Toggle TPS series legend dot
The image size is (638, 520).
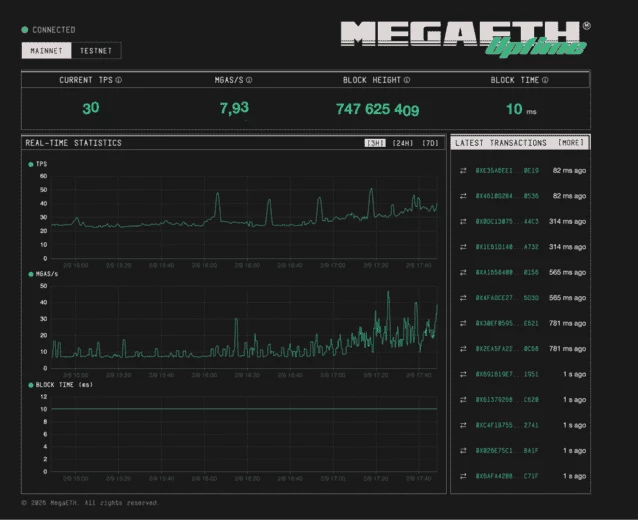30,163
